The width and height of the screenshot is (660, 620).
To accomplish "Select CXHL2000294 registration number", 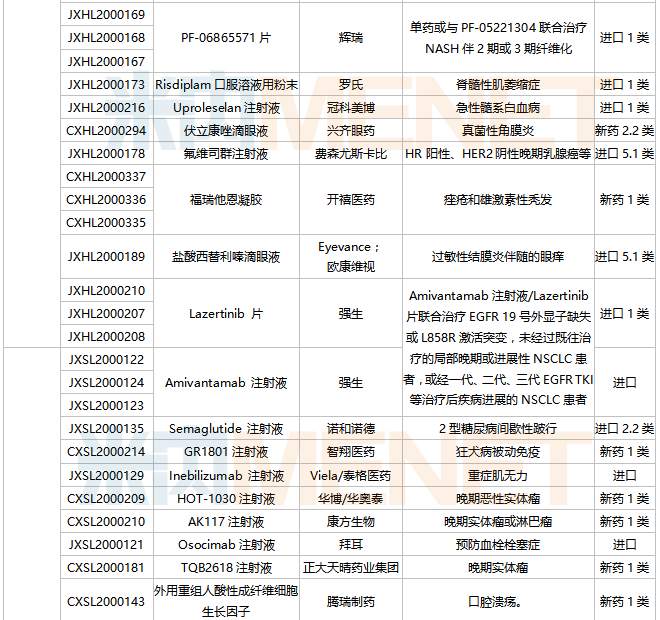I will click(x=106, y=131).
